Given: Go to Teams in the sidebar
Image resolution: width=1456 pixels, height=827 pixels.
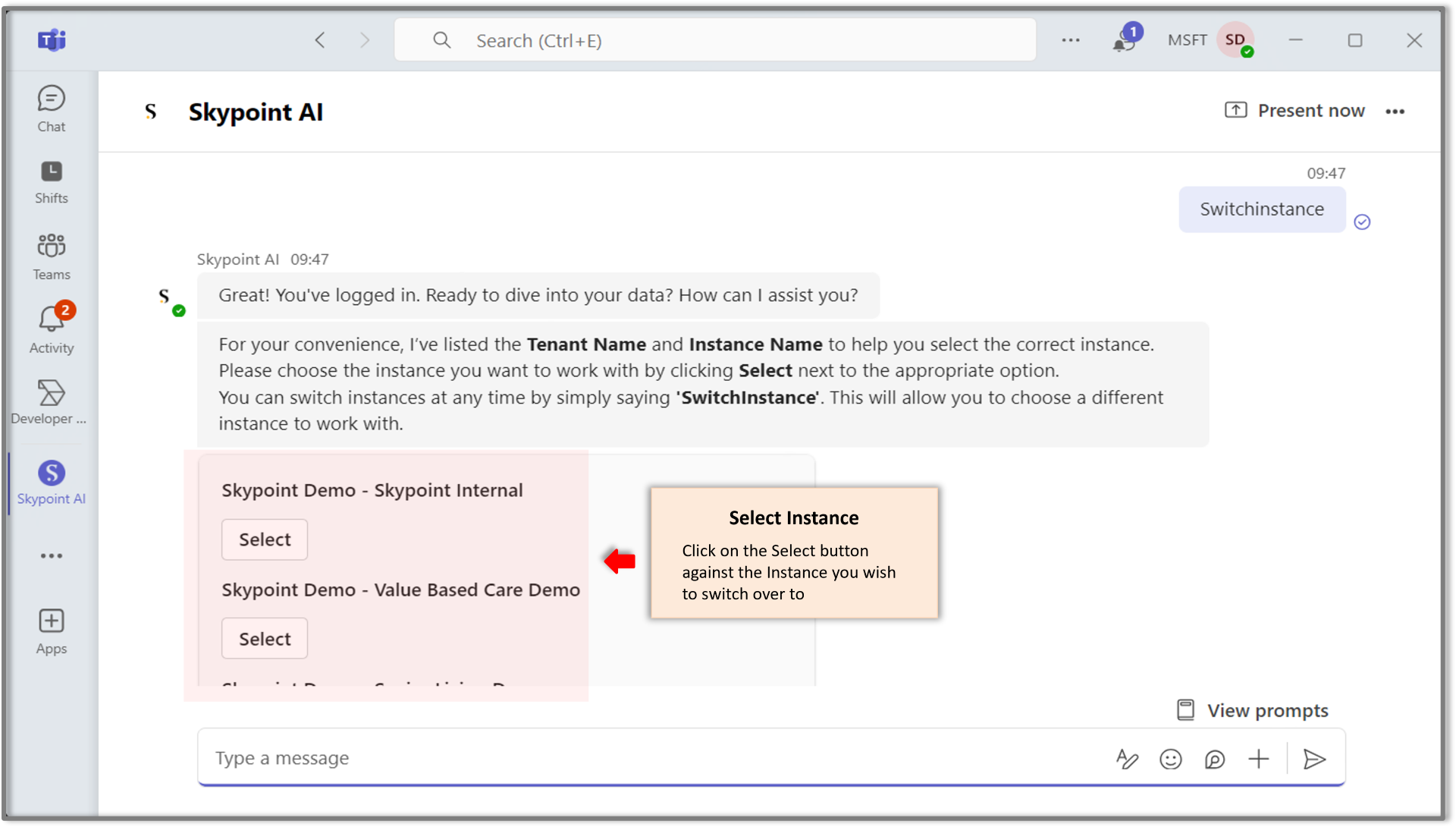Looking at the screenshot, I should (x=52, y=257).
